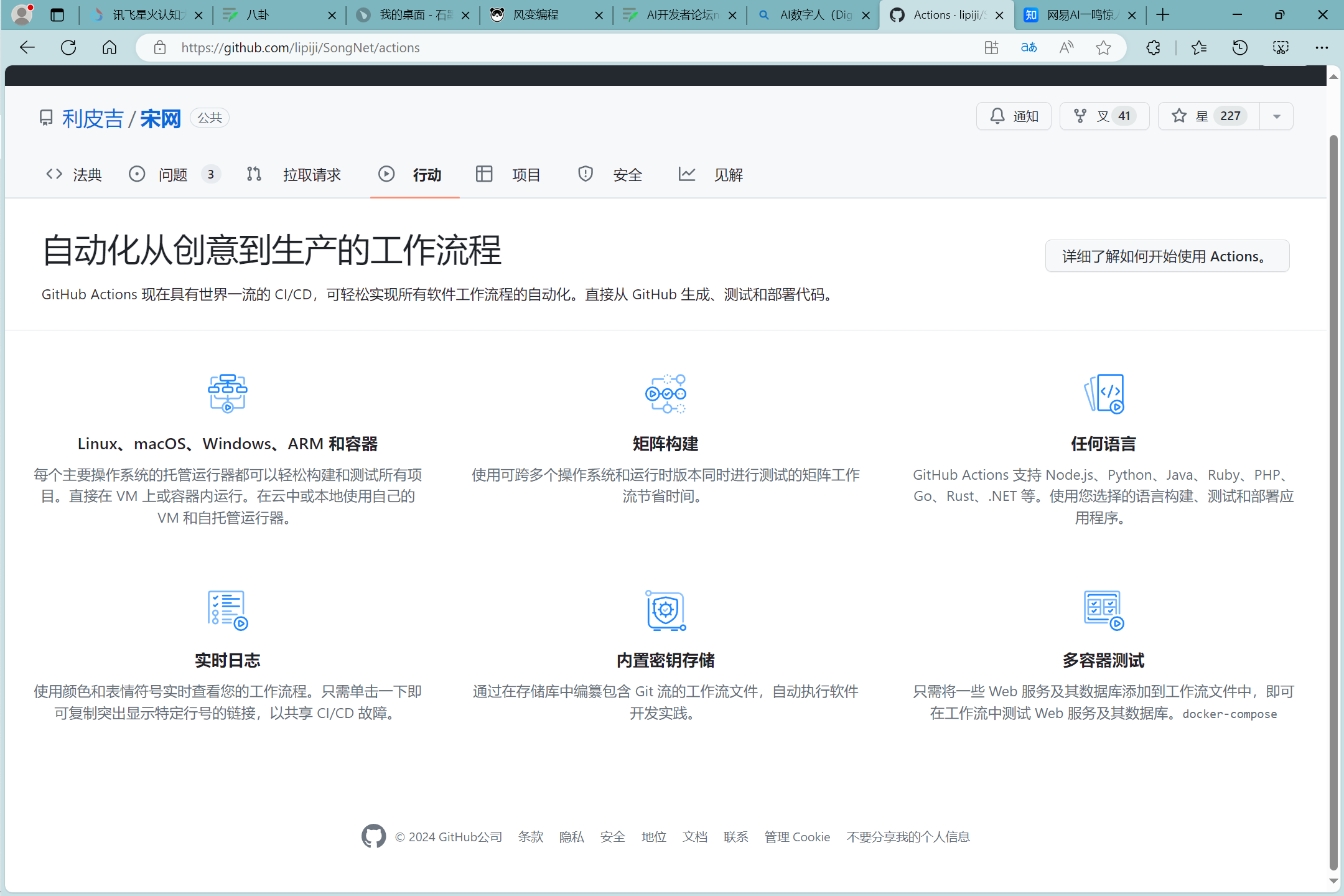Activate the read aloud icon

tap(1066, 47)
